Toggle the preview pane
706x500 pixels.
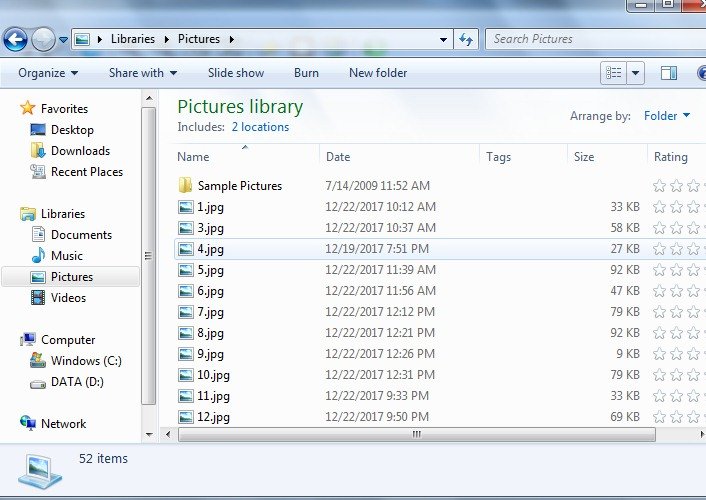click(x=669, y=73)
